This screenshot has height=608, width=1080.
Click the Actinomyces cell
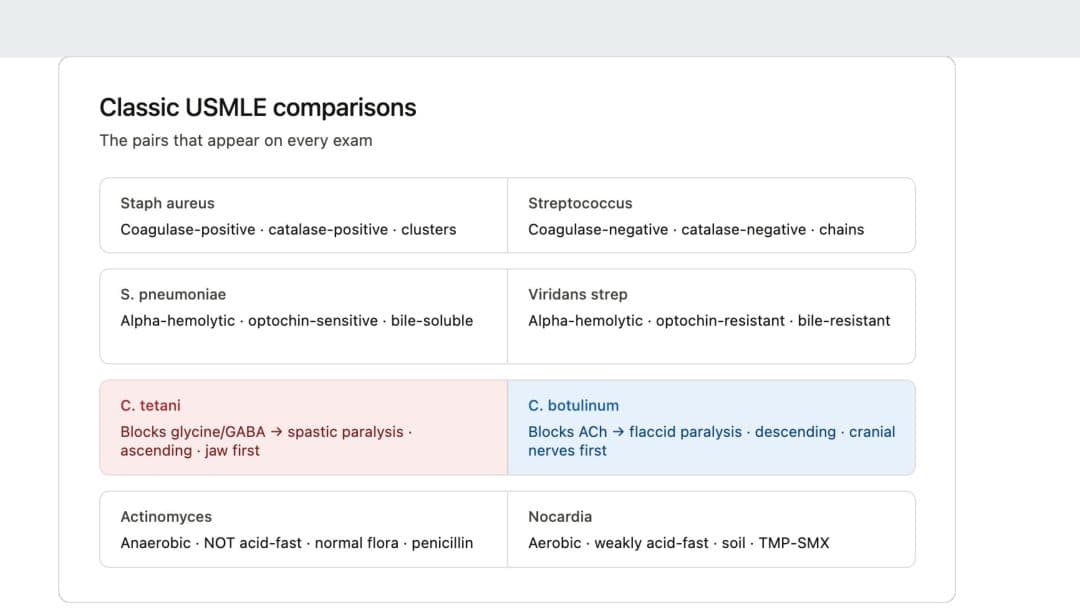(304, 530)
